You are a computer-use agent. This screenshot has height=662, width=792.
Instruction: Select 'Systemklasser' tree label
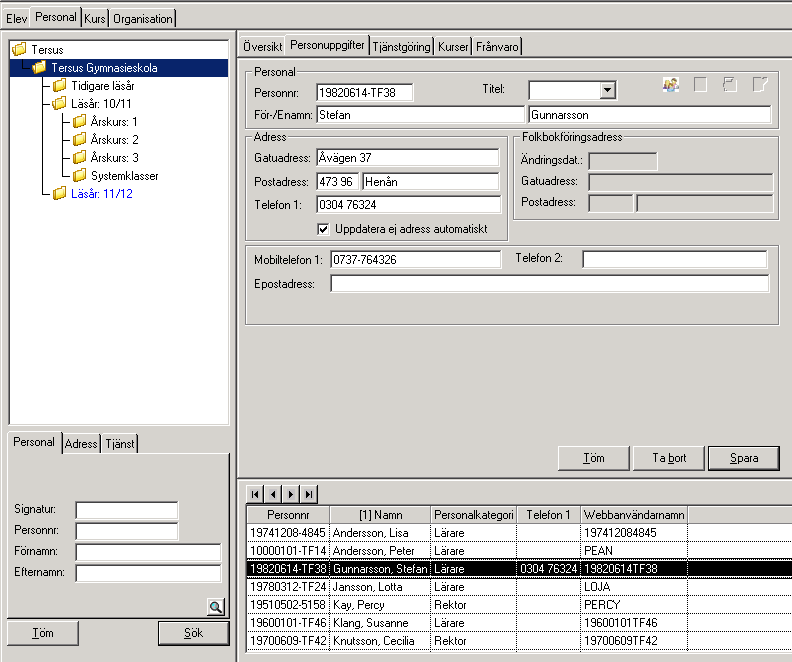click(125, 176)
